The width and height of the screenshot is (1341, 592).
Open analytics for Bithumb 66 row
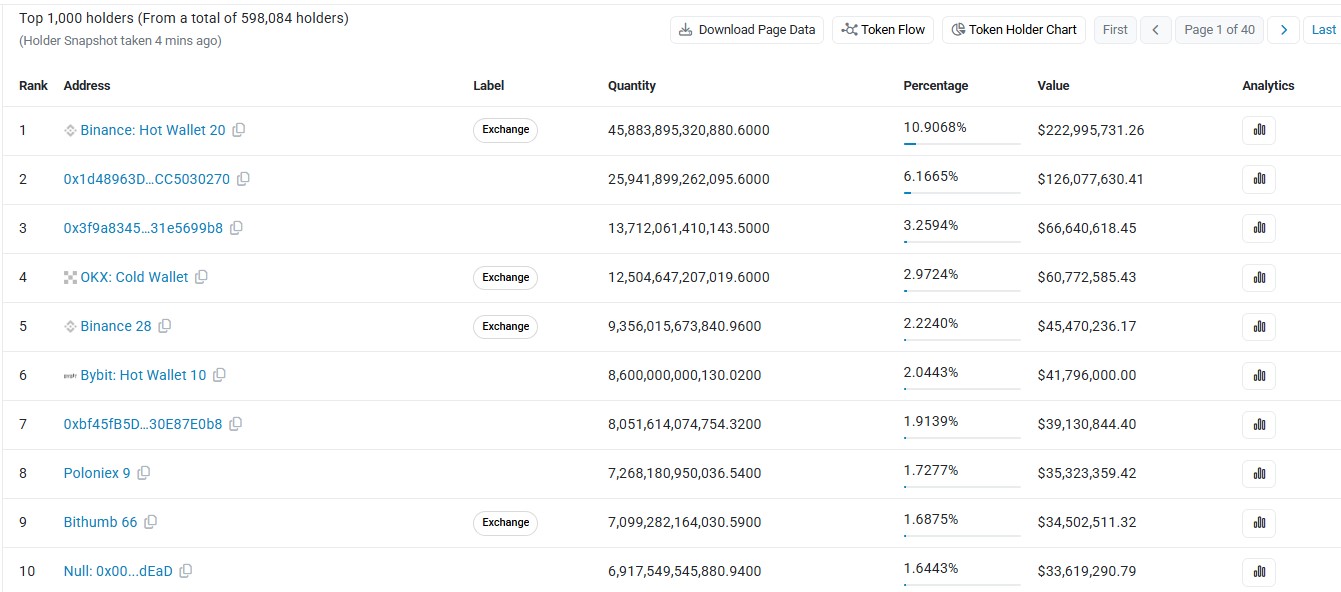coord(1259,522)
